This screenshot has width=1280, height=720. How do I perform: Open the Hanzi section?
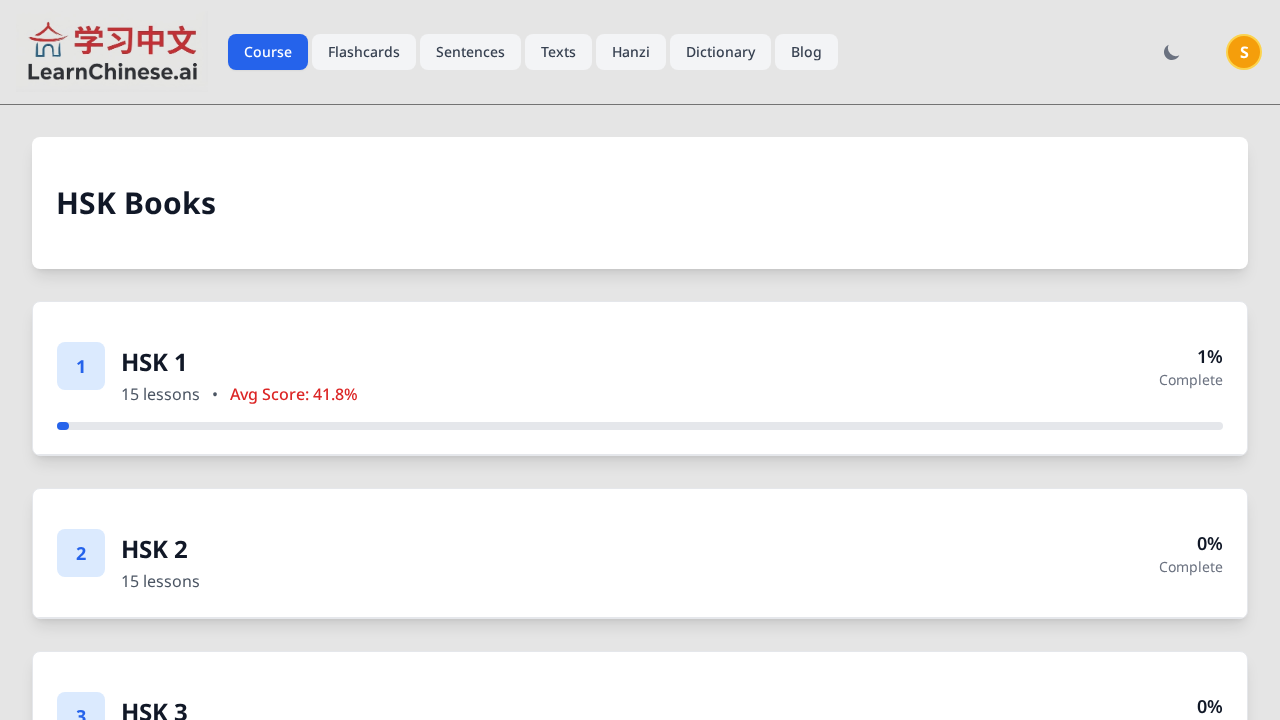631,52
